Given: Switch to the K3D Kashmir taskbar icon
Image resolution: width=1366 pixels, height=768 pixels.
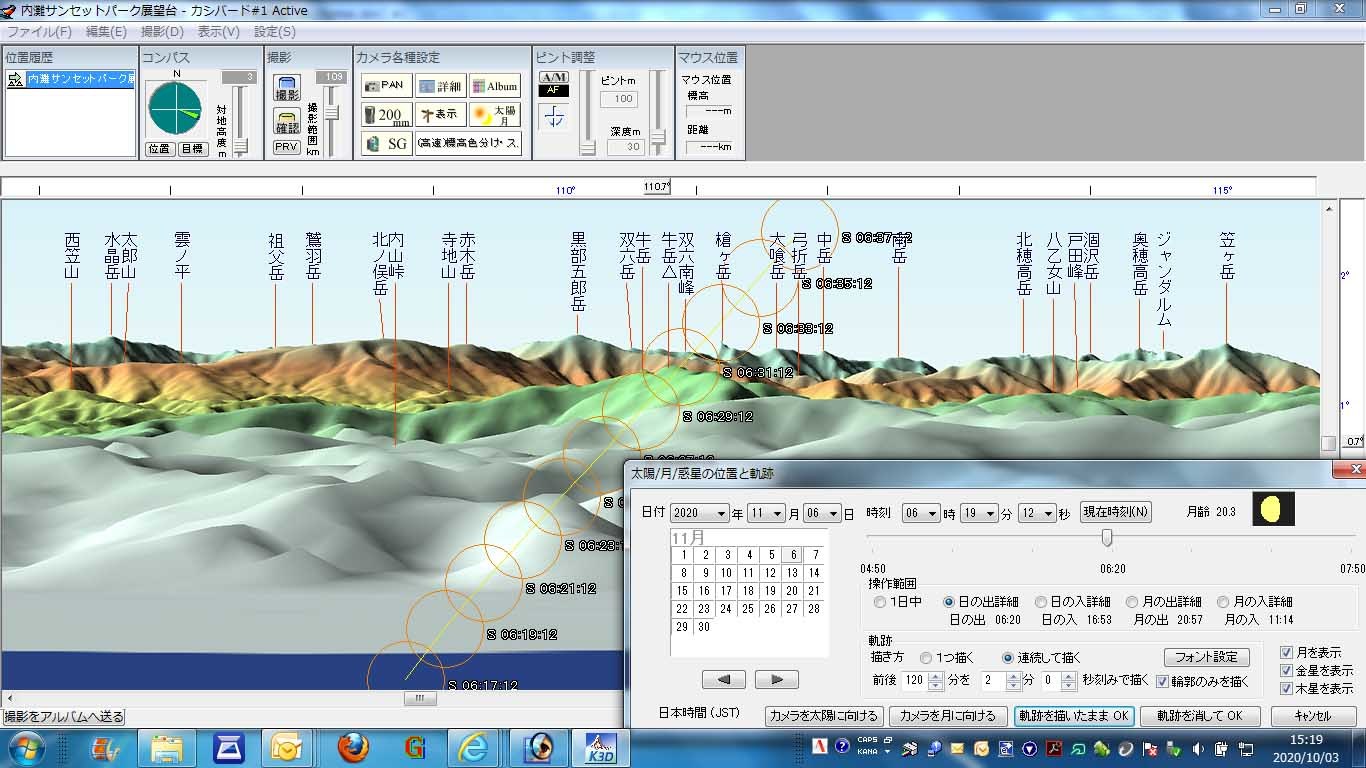Looking at the screenshot, I should click(x=601, y=748).
